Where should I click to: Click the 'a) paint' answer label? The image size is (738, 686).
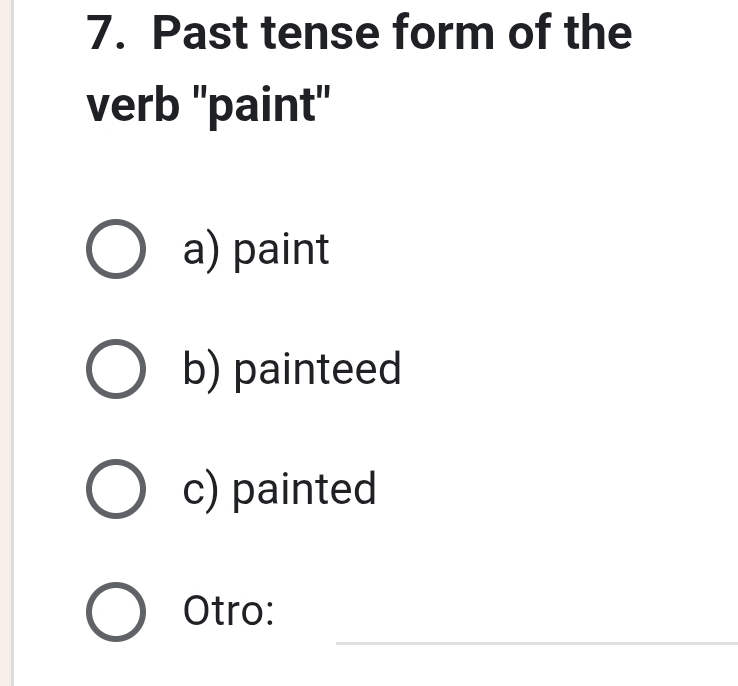tap(256, 250)
